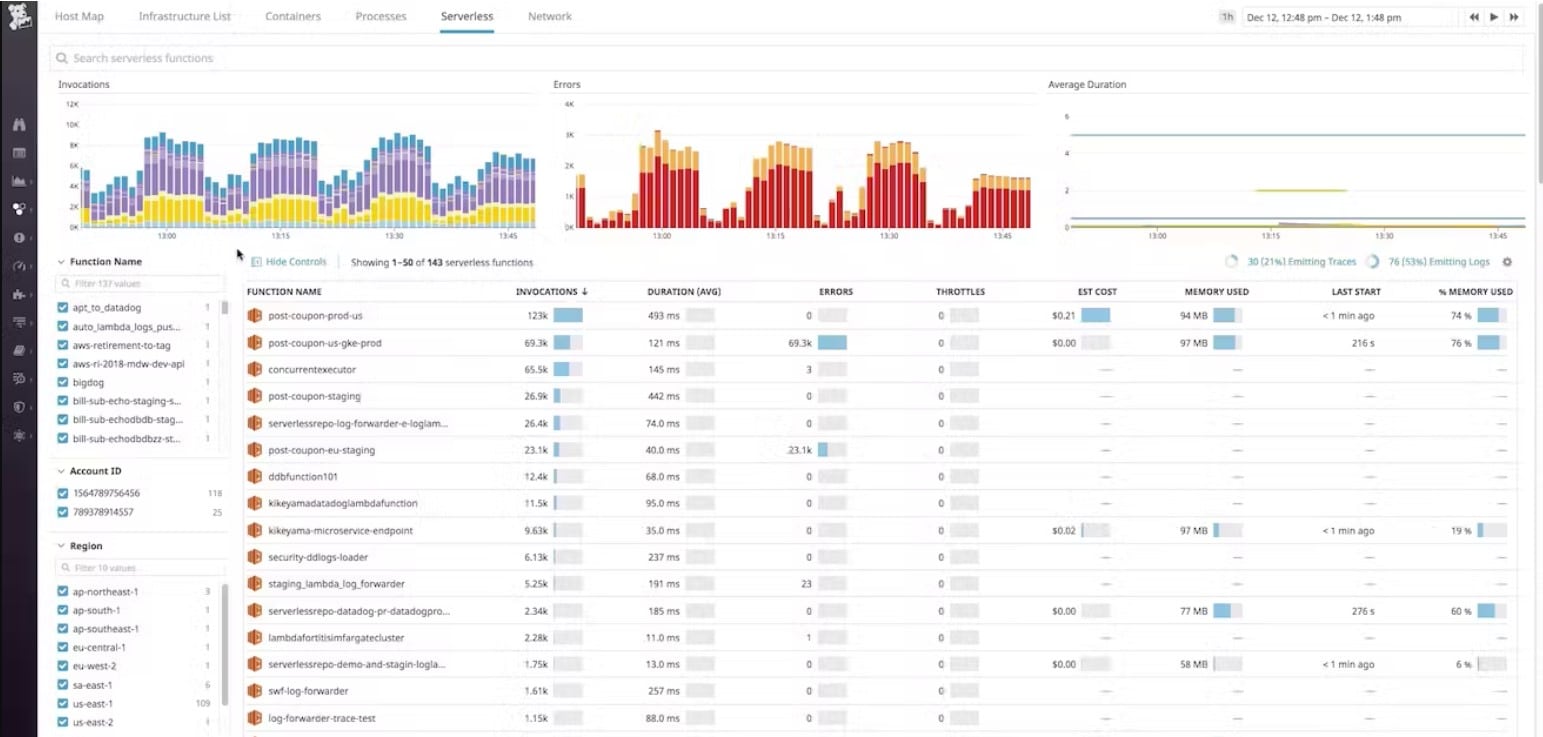Screen dimensions: 1543x737
Task: Click the table settings gear icon
Action: tap(1507, 262)
